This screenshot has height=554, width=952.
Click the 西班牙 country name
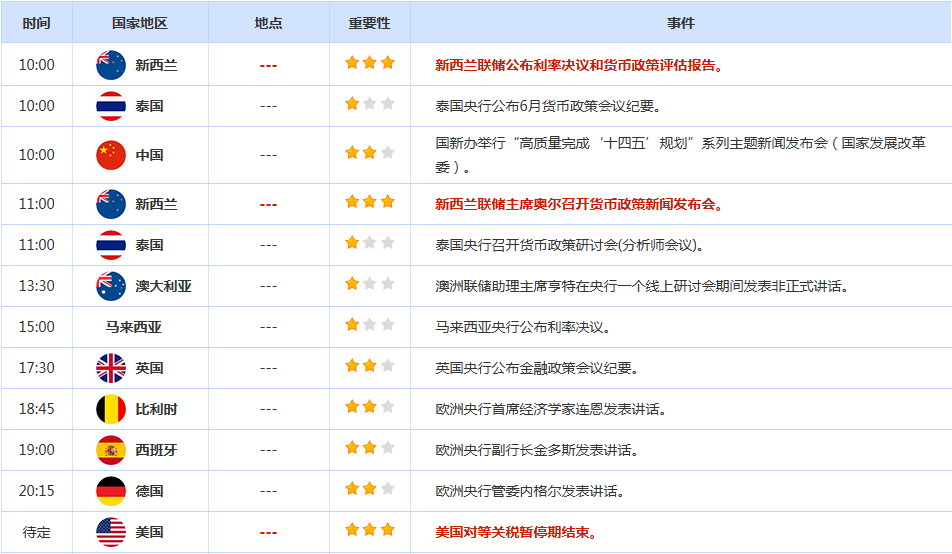(156, 450)
